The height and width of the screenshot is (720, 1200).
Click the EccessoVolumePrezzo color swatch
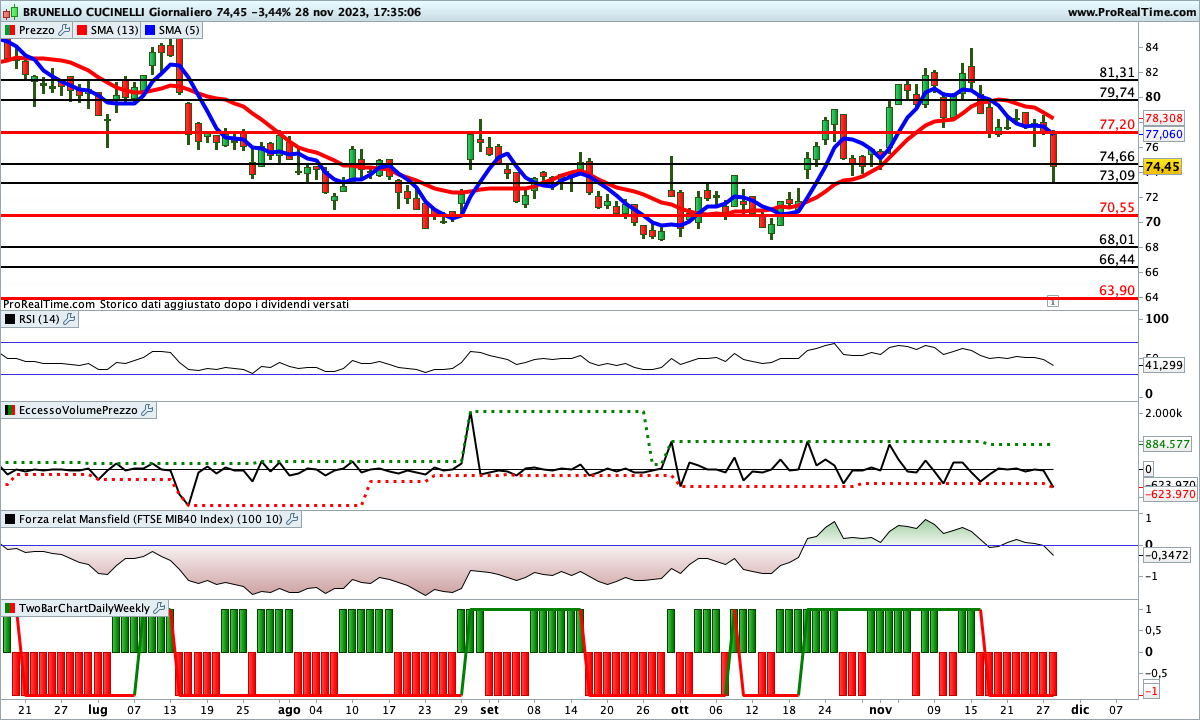(x=10, y=410)
